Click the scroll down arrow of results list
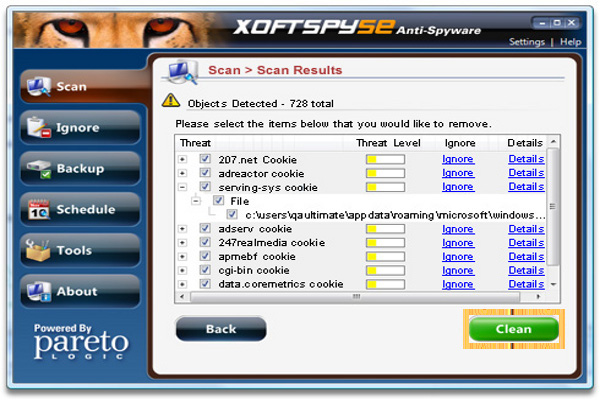 pyautogui.click(x=553, y=284)
